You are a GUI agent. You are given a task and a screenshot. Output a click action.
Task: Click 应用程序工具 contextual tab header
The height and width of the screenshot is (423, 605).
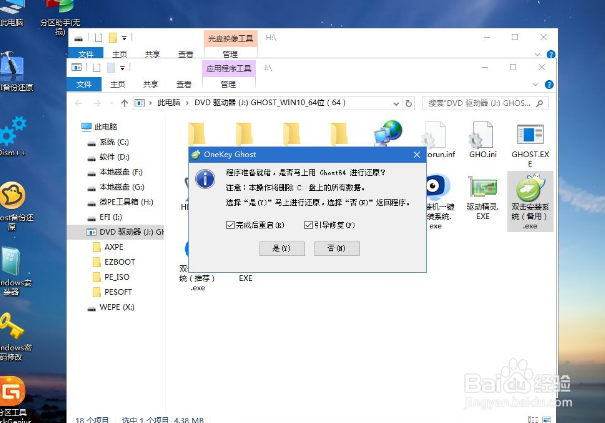[x=228, y=69]
